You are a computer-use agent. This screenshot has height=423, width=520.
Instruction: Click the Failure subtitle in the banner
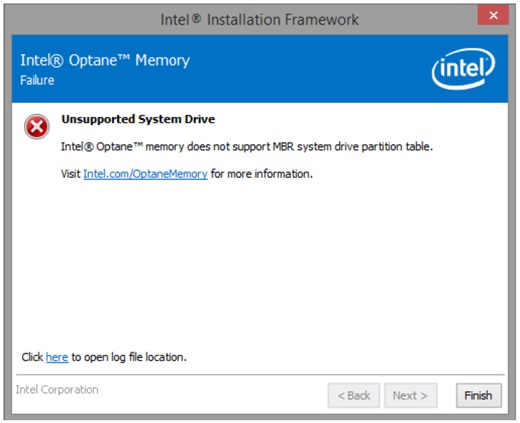click(x=37, y=80)
